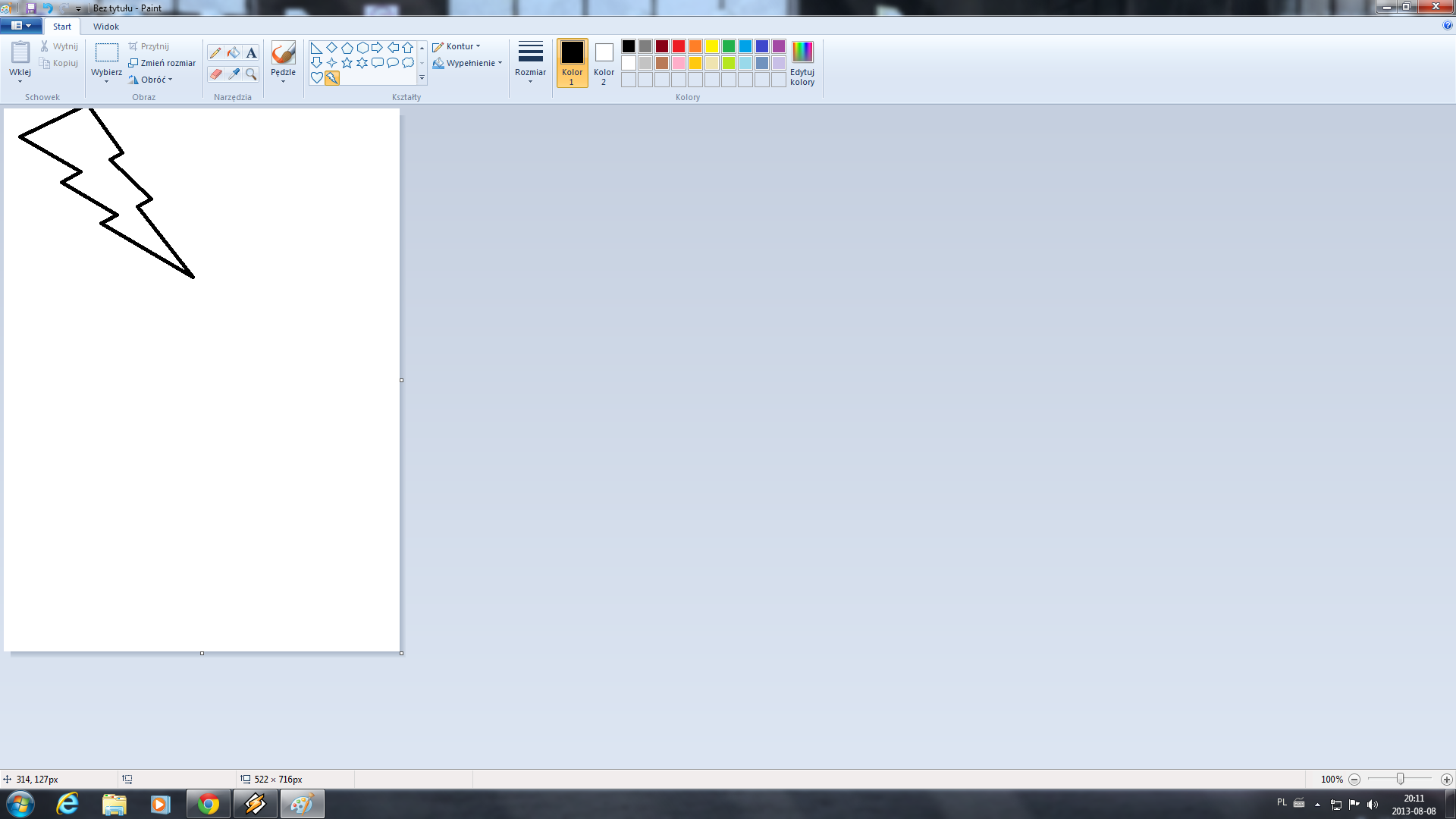
Task: Open the Paint file menu button
Action: coord(21,26)
